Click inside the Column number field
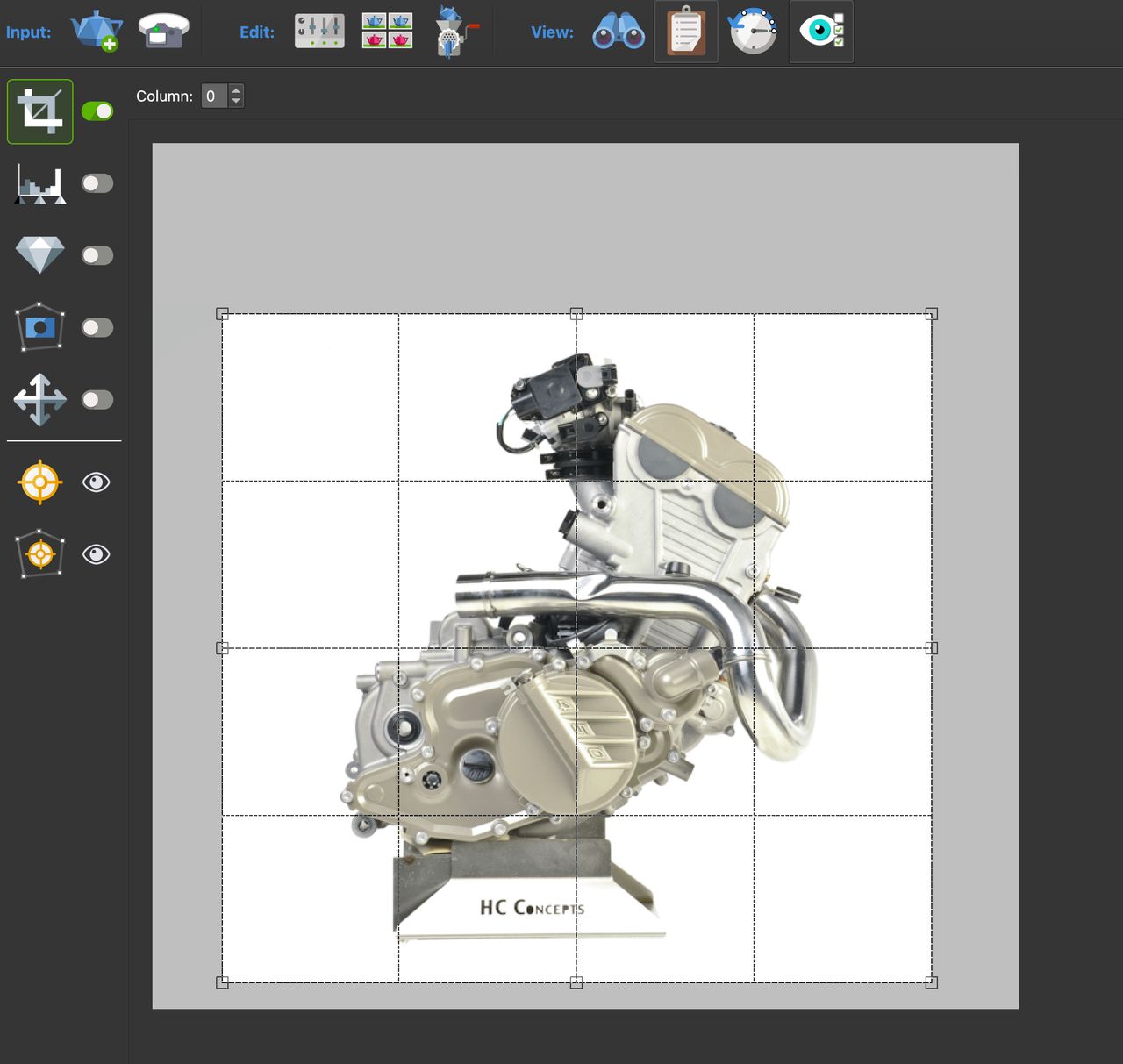 click(213, 96)
